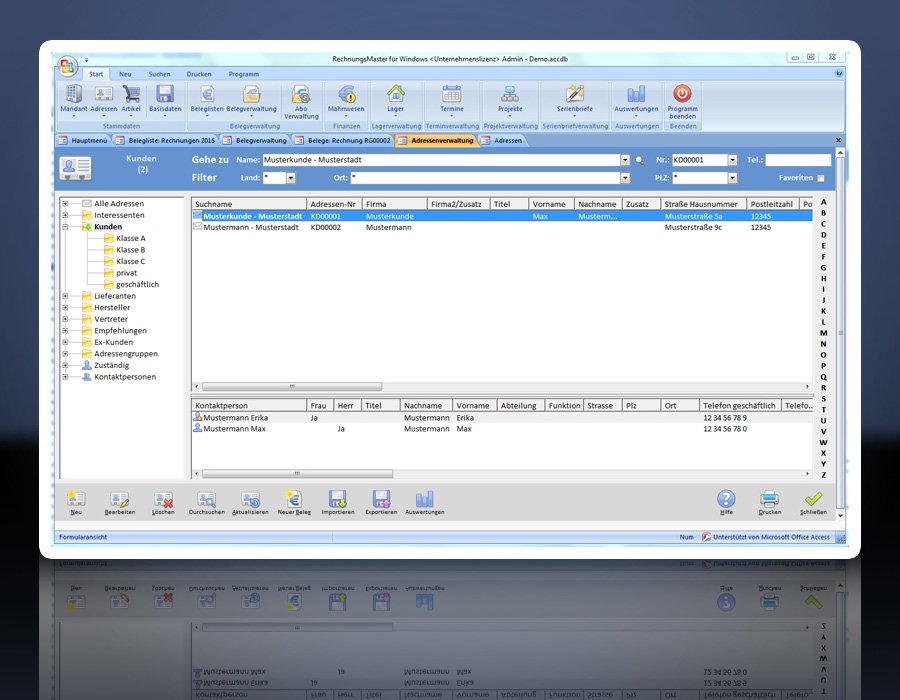The width and height of the screenshot is (900, 700).
Task: Click the Mahnwesen icon in the ribbon
Action: (347, 95)
